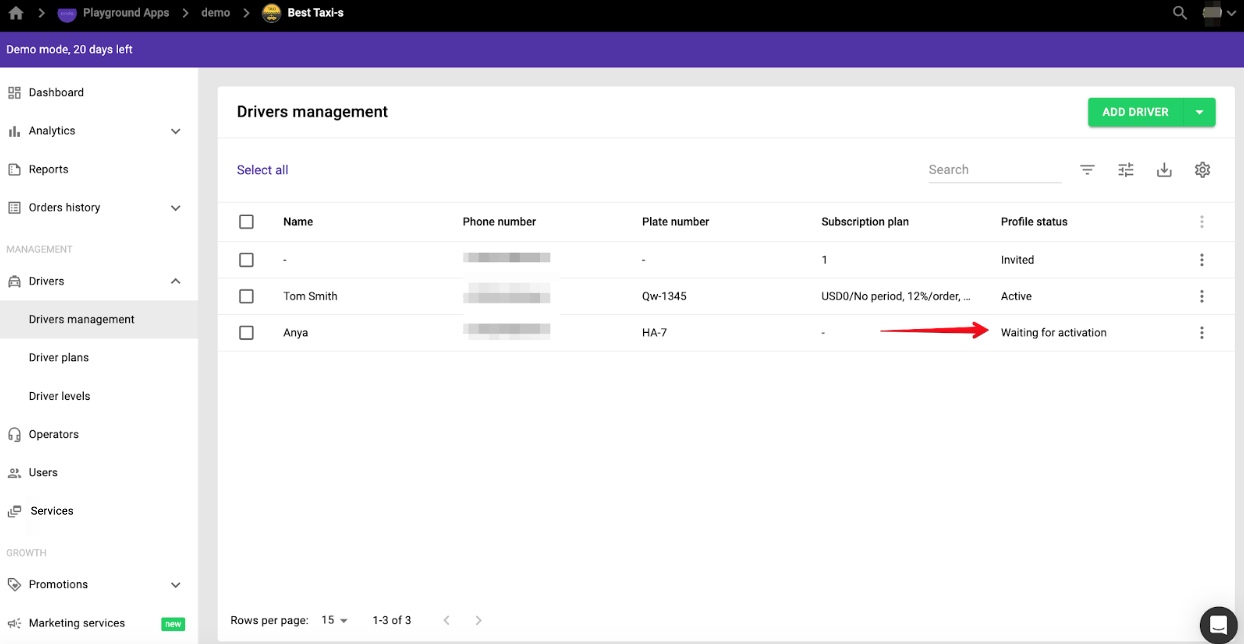Screen dimensions: 1244x644
Task: Go to Driver plans page
Action: pyautogui.click(x=59, y=358)
